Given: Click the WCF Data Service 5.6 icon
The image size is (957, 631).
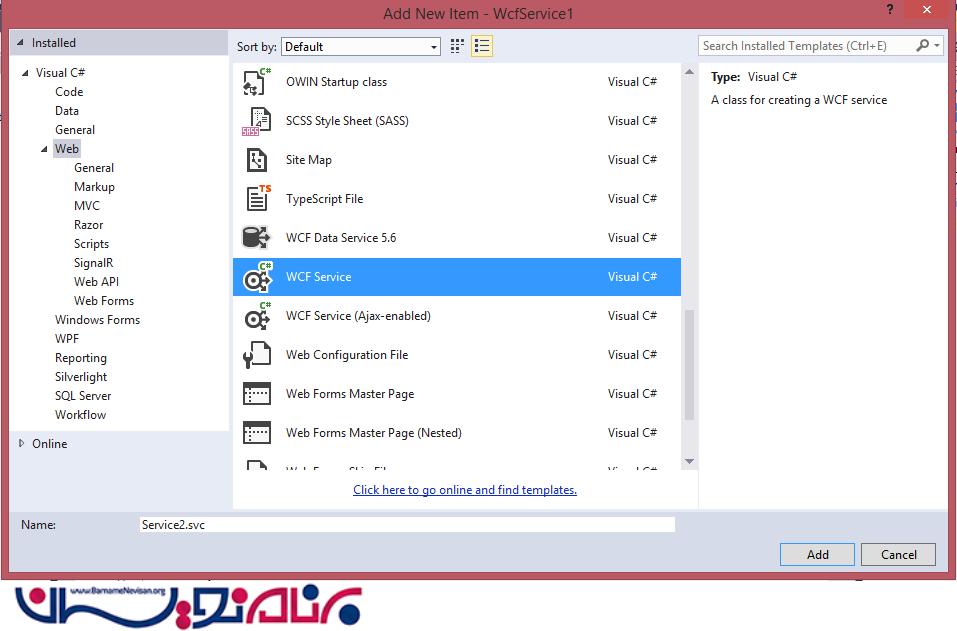Looking at the screenshot, I should coord(257,238).
